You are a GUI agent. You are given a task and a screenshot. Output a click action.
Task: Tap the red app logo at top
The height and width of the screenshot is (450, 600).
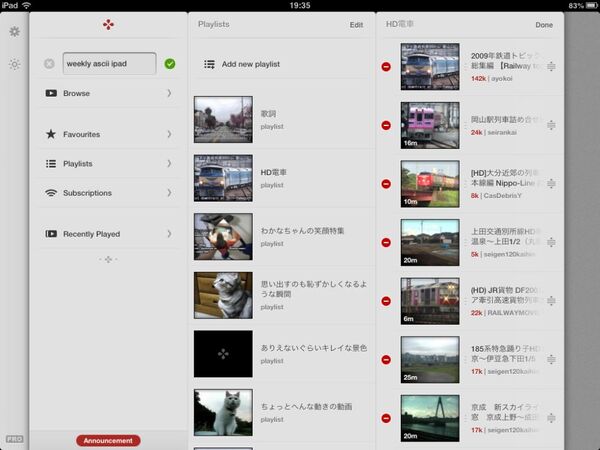tap(109, 24)
